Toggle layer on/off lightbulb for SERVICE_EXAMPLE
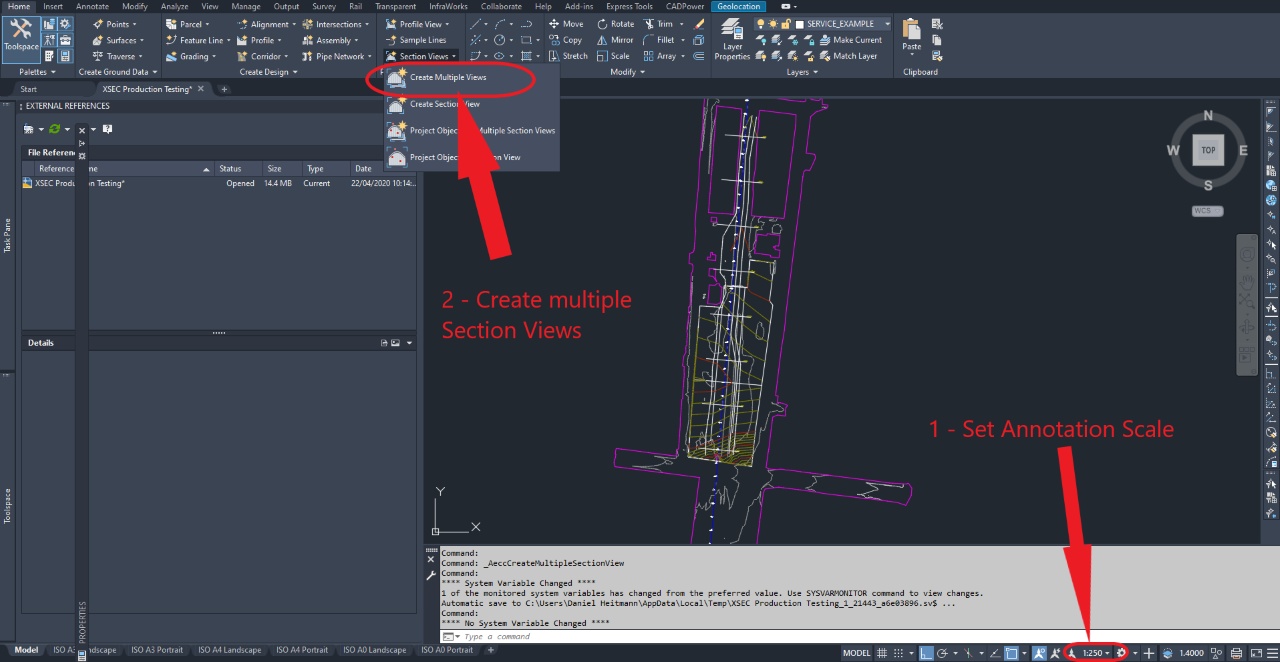The image size is (1280, 662). point(760,24)
